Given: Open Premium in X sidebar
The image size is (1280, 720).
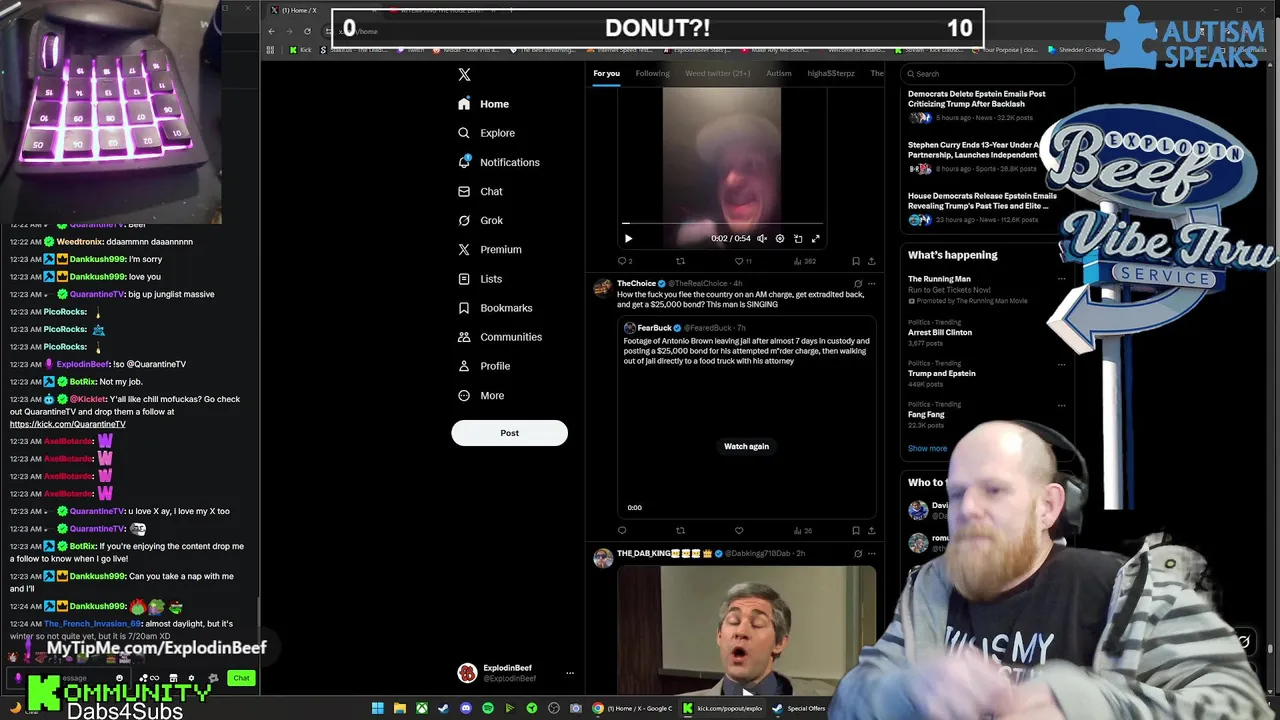Looking at the screenshot, I should [490, 249].
